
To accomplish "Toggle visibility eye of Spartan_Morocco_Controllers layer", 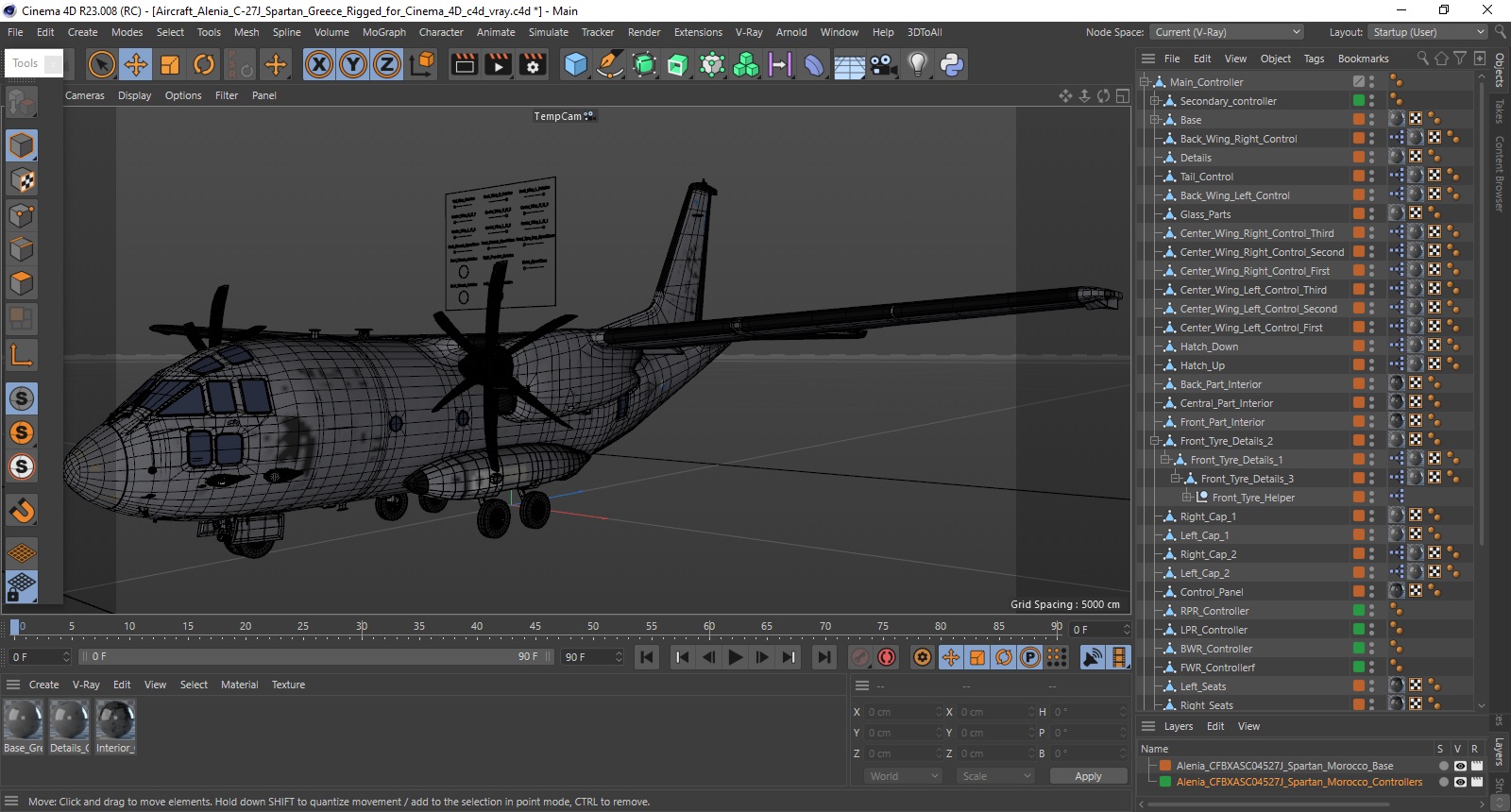I will [1460, 782].
